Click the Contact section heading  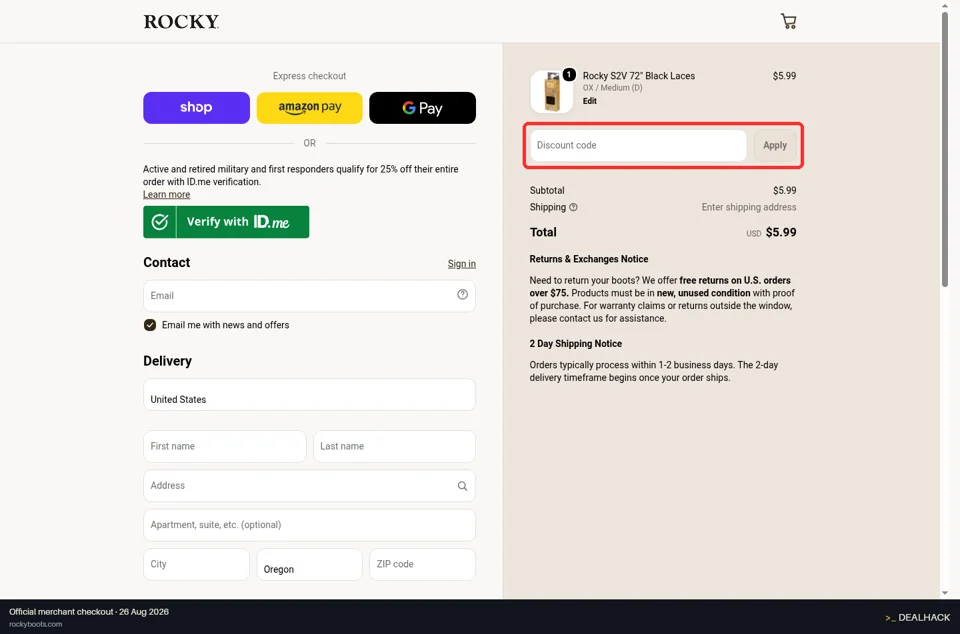tap(167, 263)
